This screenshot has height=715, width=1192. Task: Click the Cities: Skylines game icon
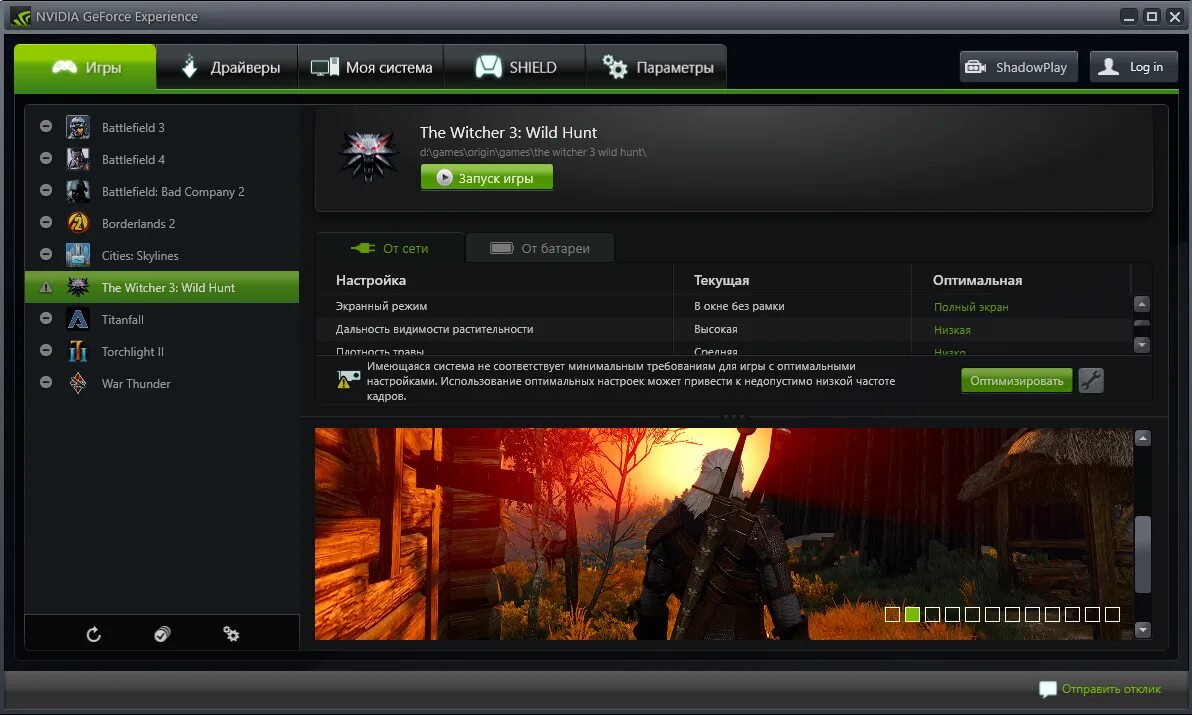click(x=78, y=255)
